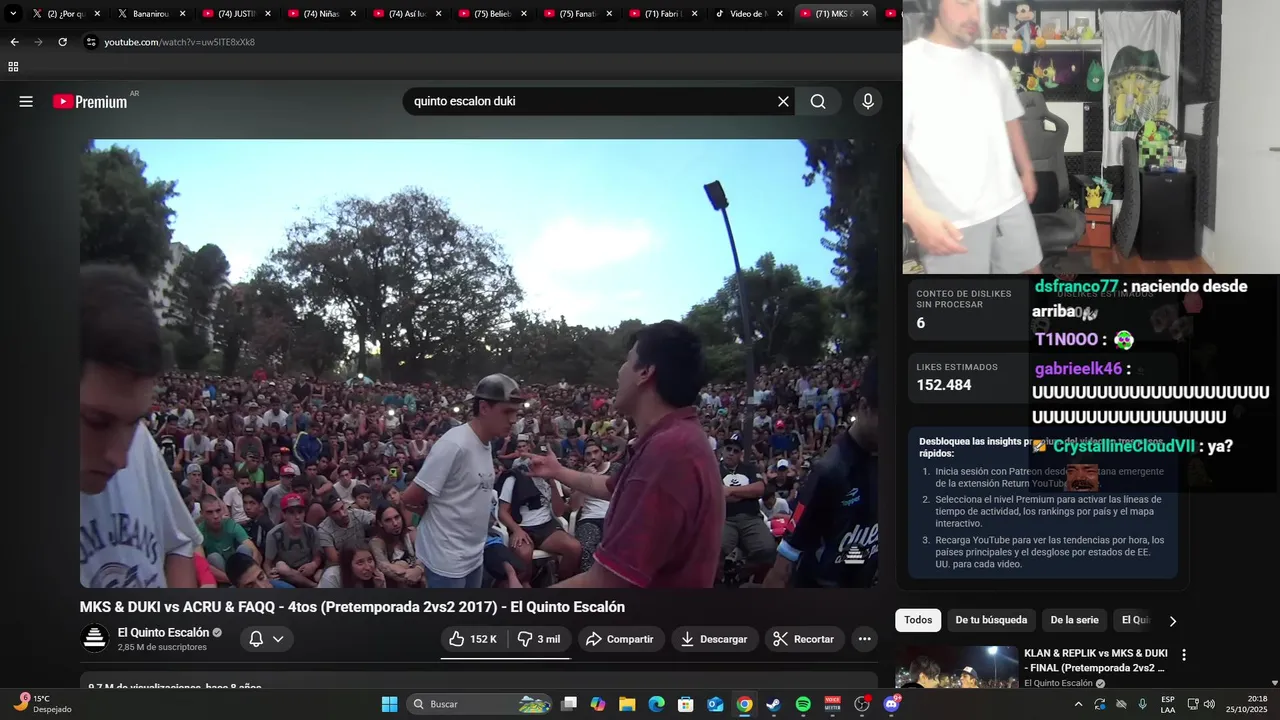Open OBS Studio from the taskbar

pos(862,704)
